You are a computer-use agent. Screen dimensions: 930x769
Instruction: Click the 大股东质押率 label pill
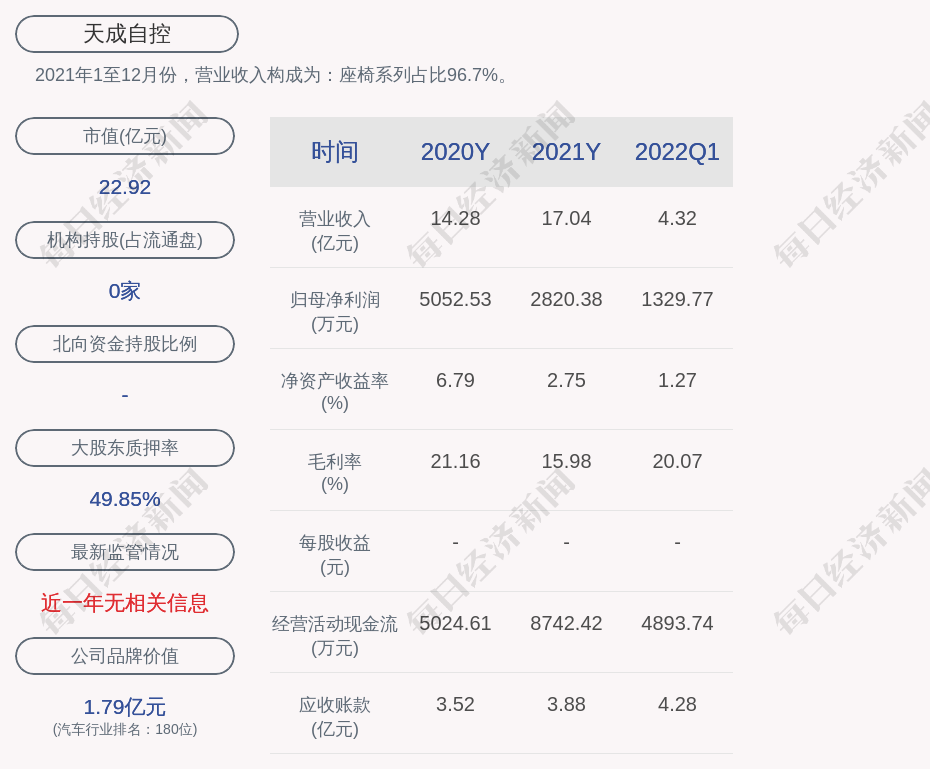click(x=125, y=448)
